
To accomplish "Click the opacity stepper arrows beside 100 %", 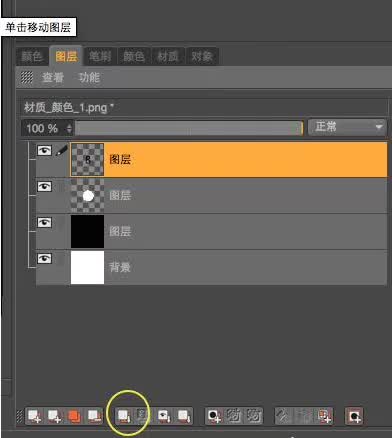I will [69, 128].
